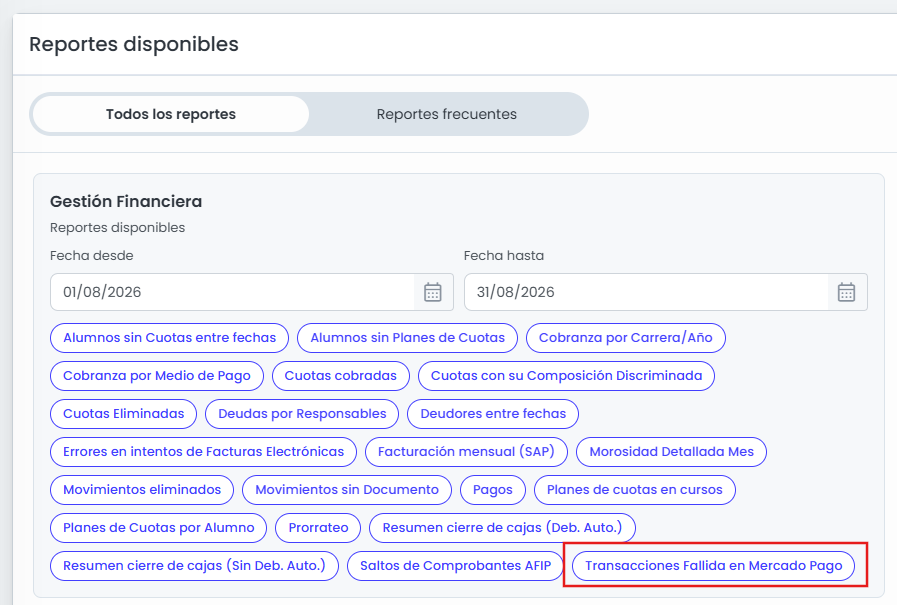Open Planes de cuotas en cursos report
Viewport: 897px width, 605px height.
[x=635, y=490]
